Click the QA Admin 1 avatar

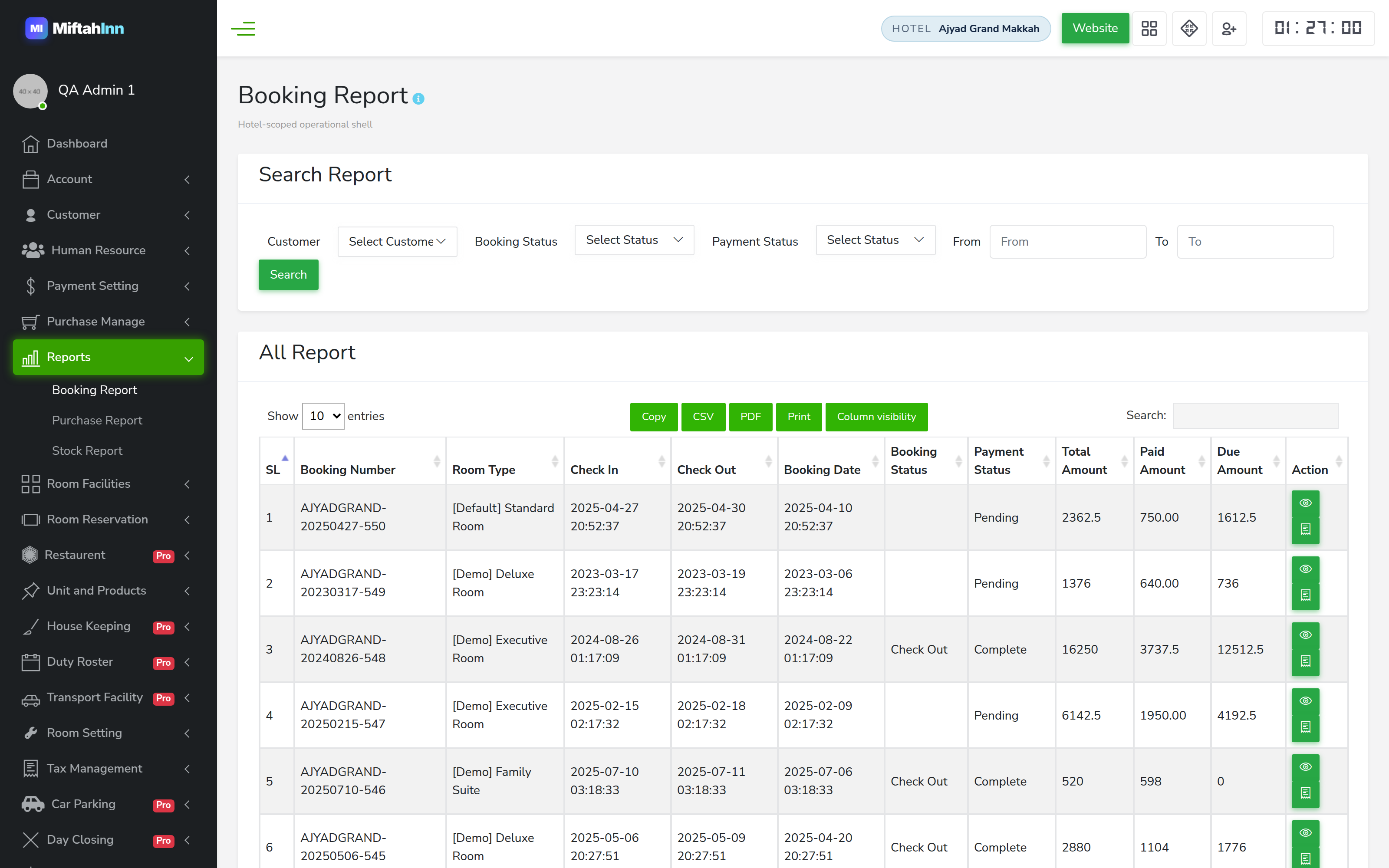tap(30, 91)
